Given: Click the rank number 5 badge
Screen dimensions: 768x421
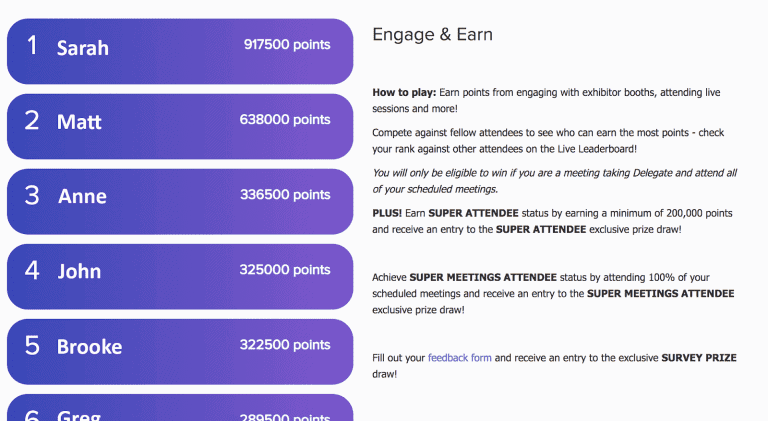Looking at the screenshot, I should (x=32, y=346).
